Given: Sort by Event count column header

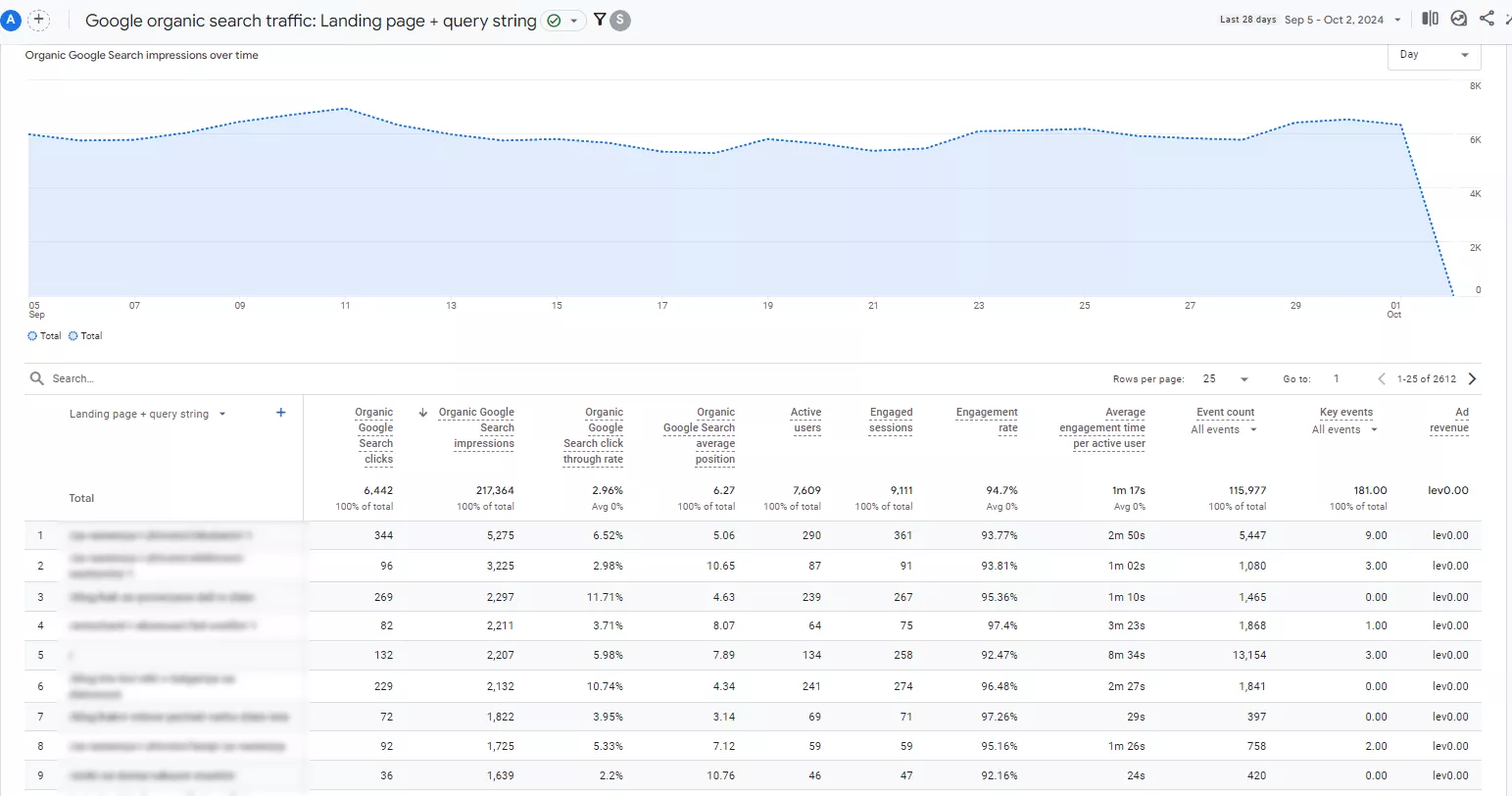Looking at the screenshot, I should click(1225, 413).
